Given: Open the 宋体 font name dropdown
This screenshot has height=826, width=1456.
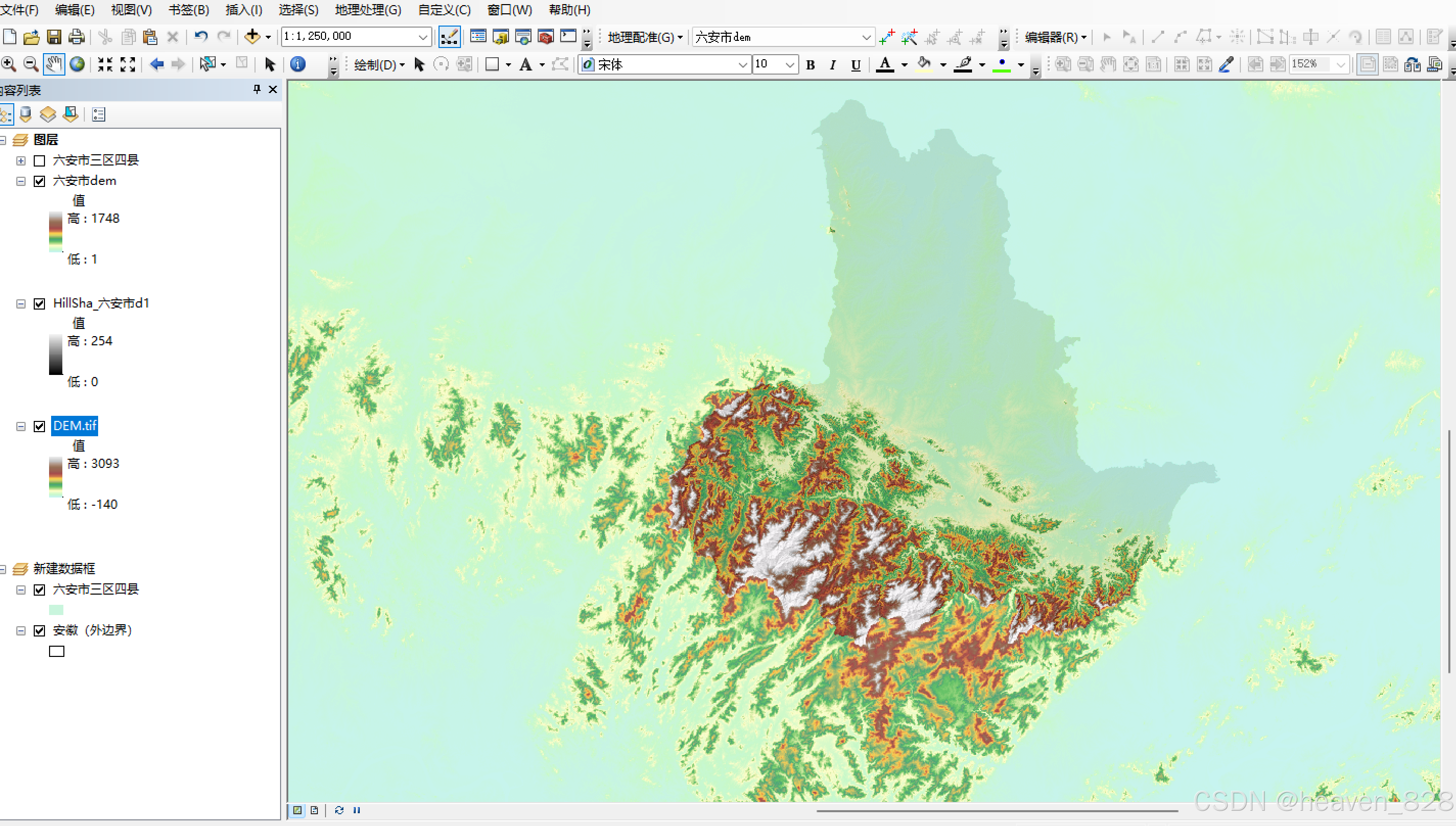Looking at the screenshot, I should 742,65.
